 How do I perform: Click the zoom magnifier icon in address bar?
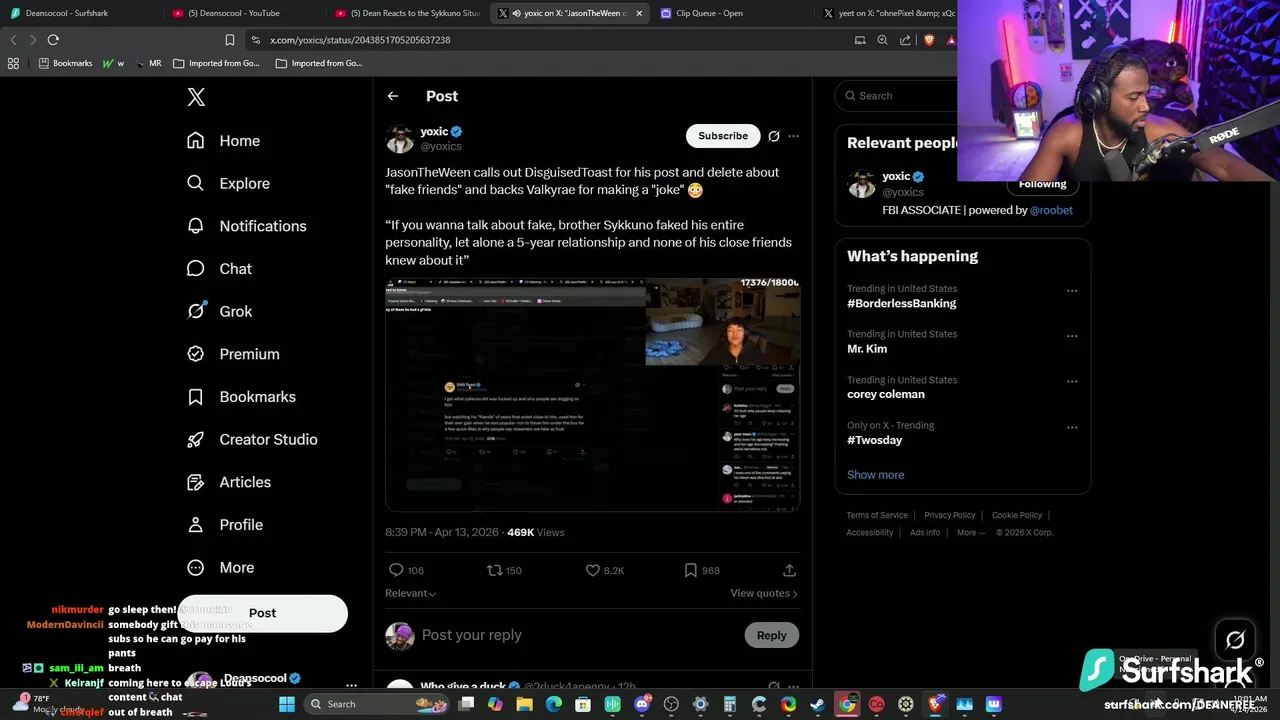[x=882, y=40]
